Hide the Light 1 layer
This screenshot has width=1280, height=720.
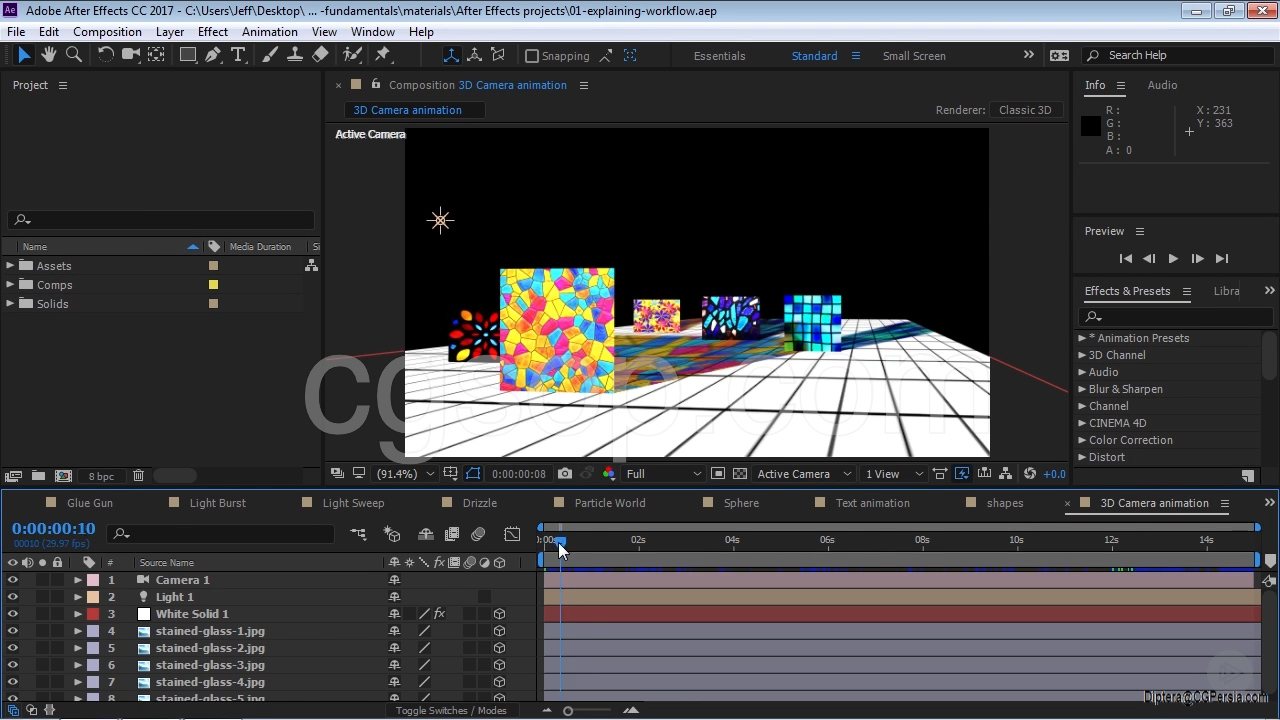12,597
